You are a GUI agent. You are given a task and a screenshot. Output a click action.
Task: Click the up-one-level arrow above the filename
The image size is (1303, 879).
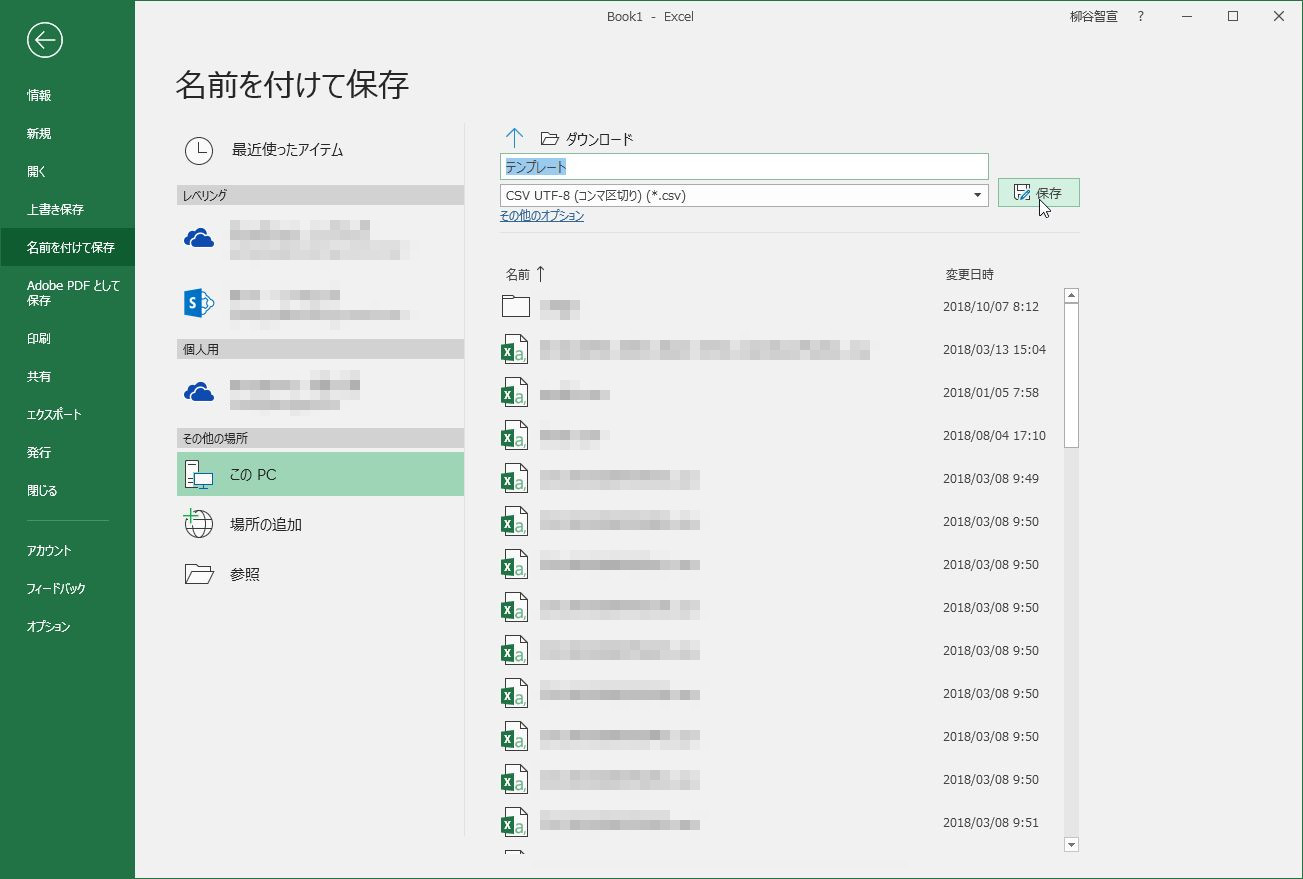(x=514, y=138)
